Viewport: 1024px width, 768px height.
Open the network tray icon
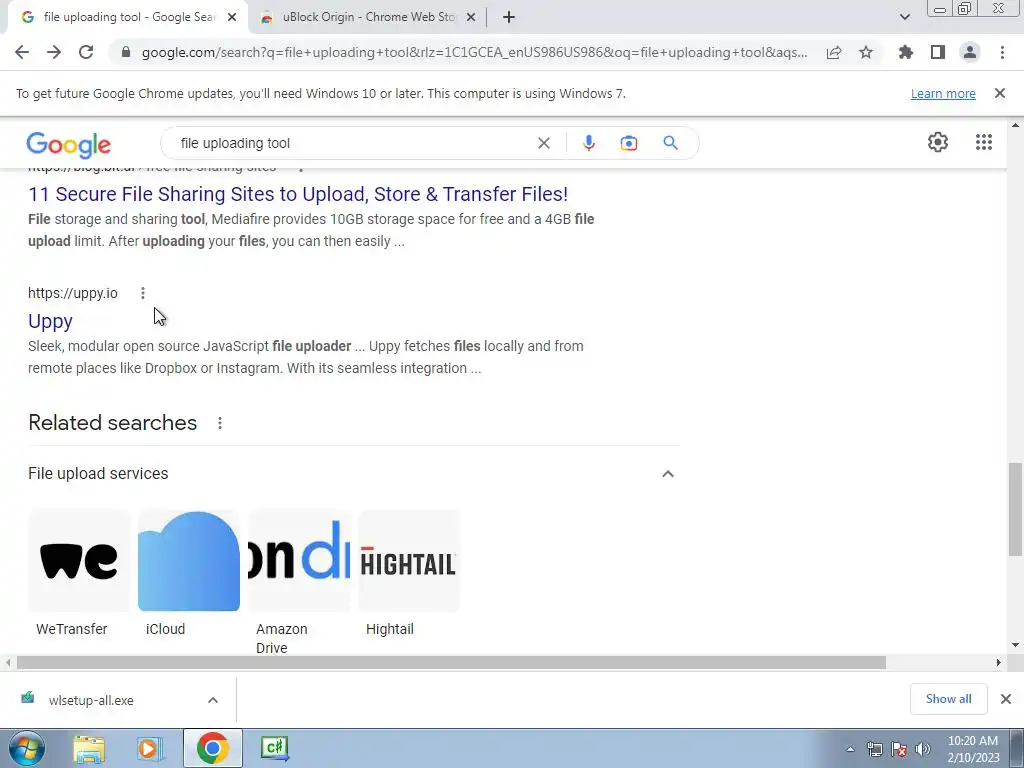(x=874, y=749)
